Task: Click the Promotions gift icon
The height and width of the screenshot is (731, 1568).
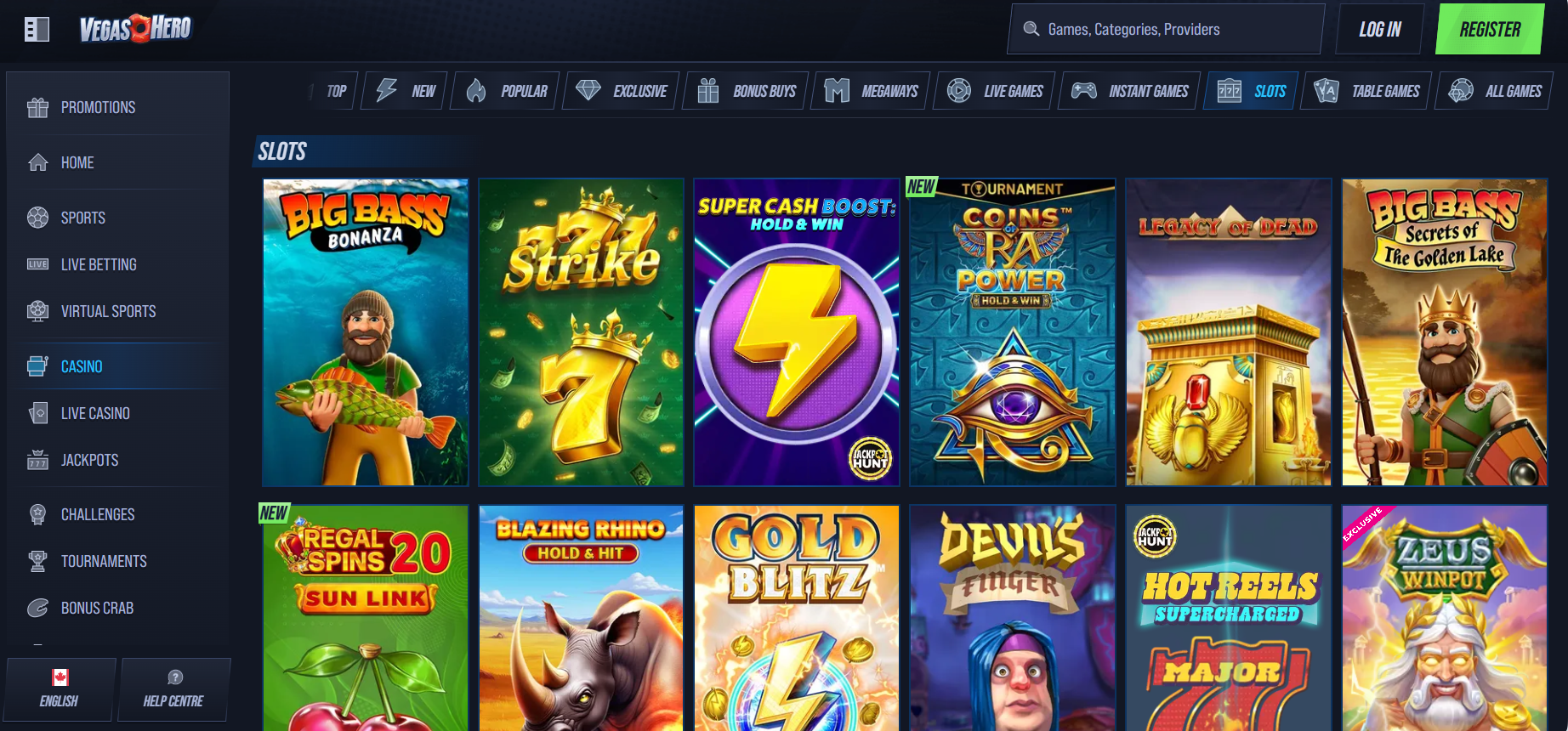Action: [x=37, y=107]
